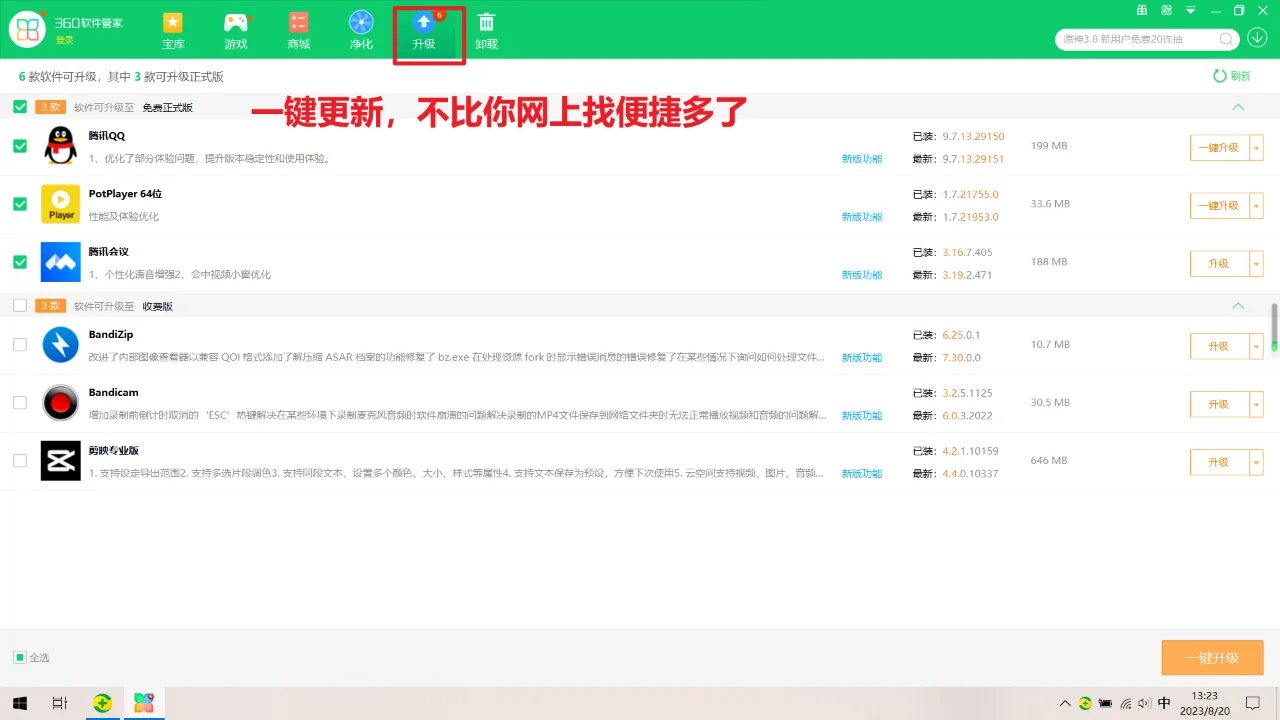Click the 腾讯会议 app icon

pyautogui.click(x=60, y=262)
